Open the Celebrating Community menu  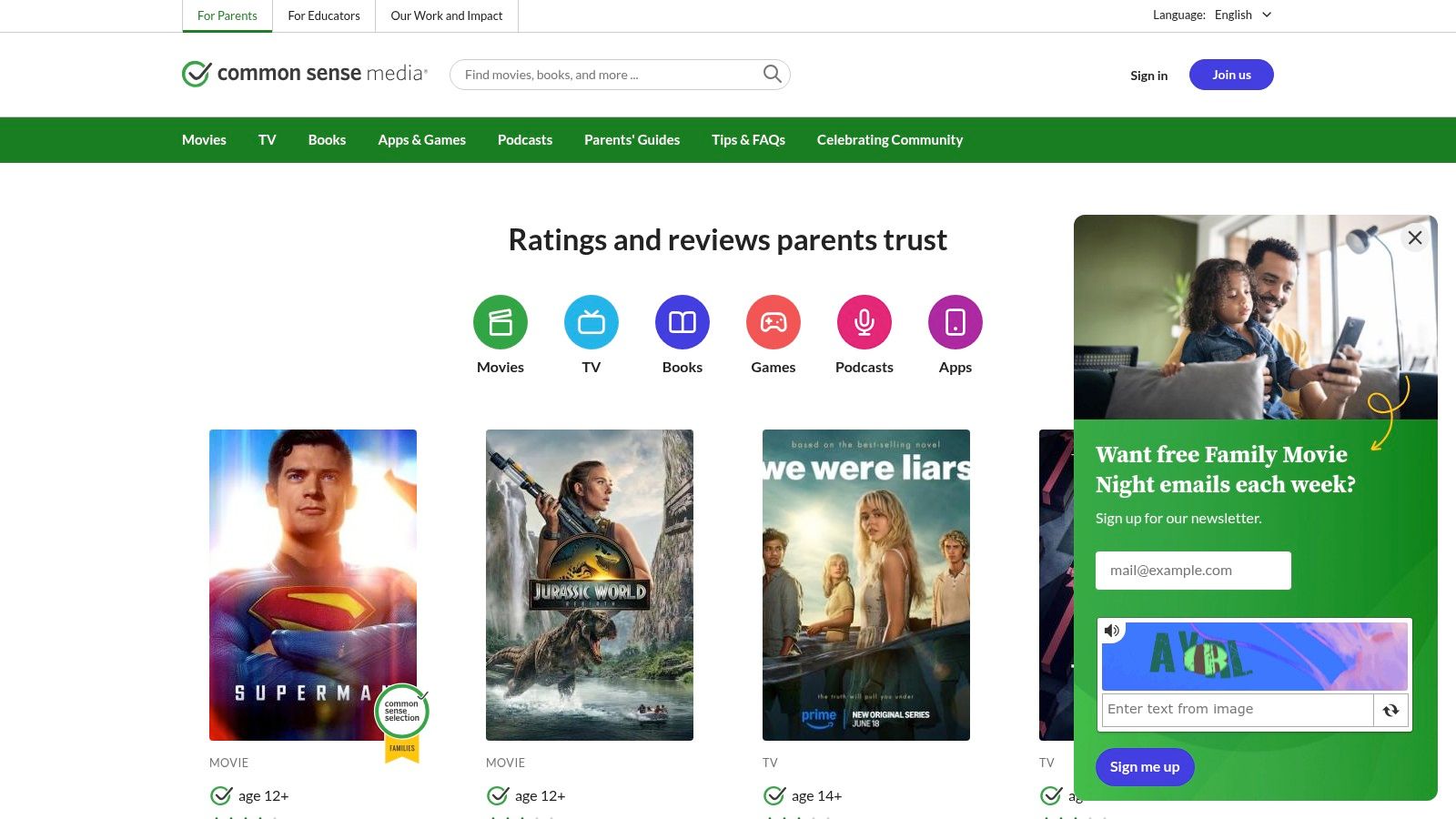(890, 140)
